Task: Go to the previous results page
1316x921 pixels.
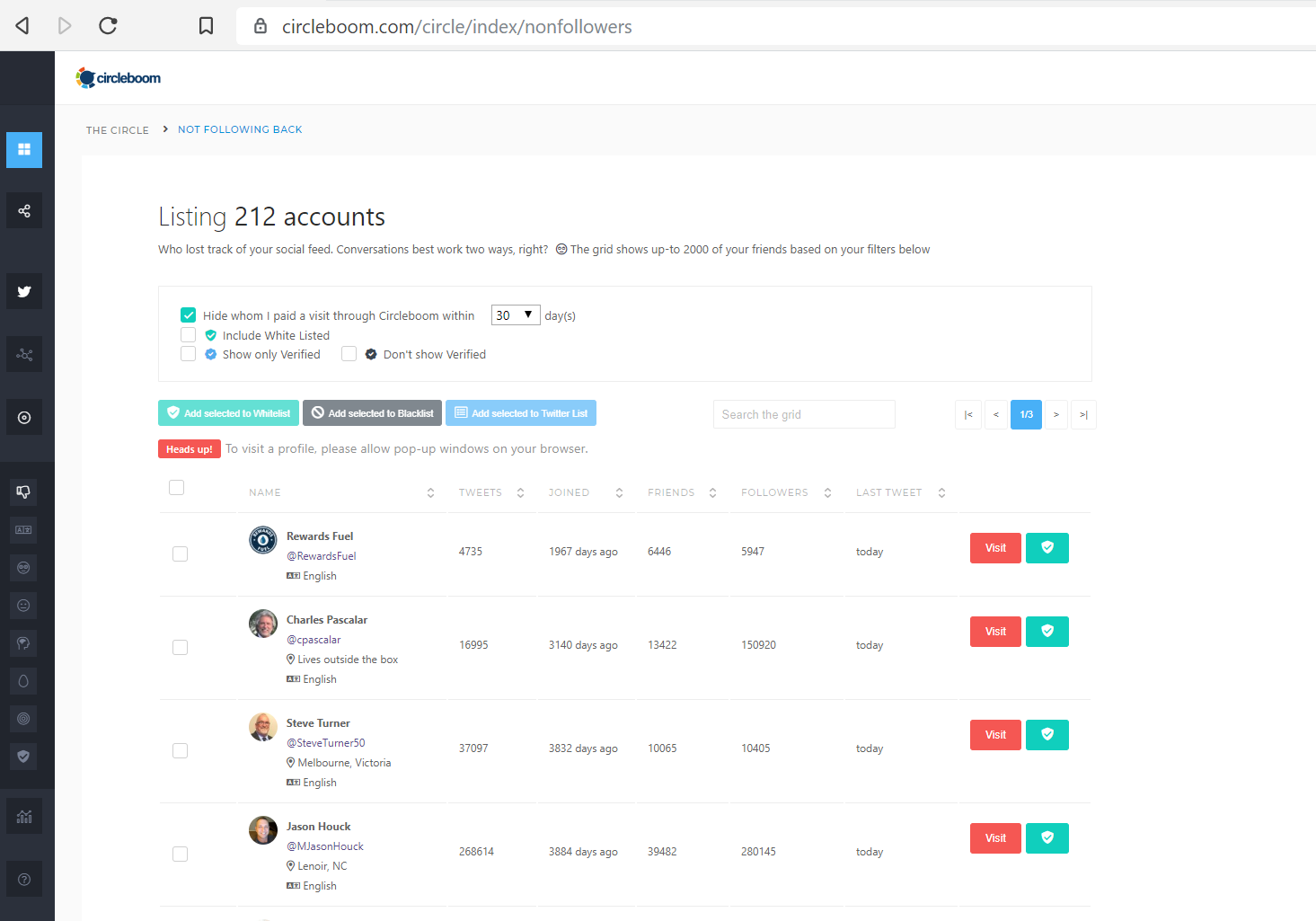Action: [996, 414]
